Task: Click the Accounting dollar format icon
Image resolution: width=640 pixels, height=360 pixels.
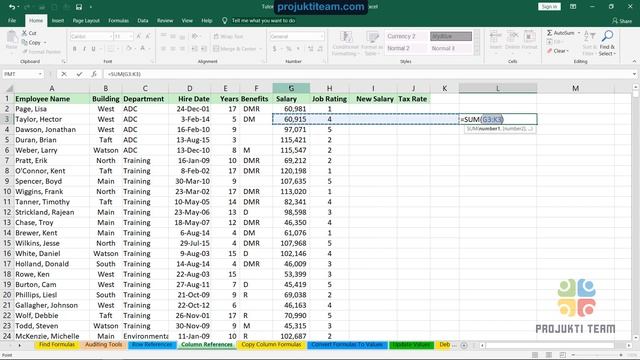Action: (275, 49)
